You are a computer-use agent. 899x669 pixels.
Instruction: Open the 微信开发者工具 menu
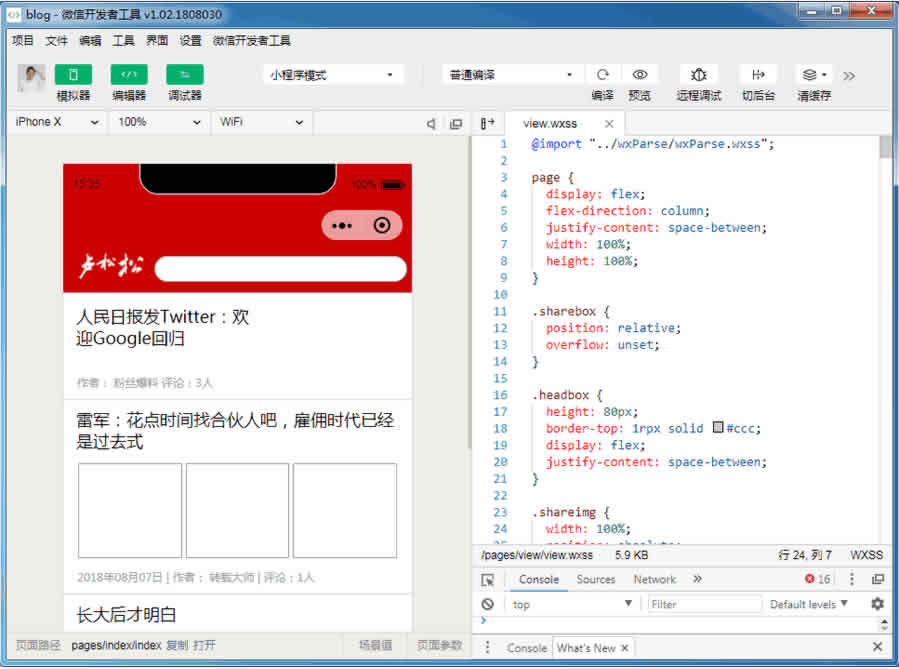tap(252, 41)
